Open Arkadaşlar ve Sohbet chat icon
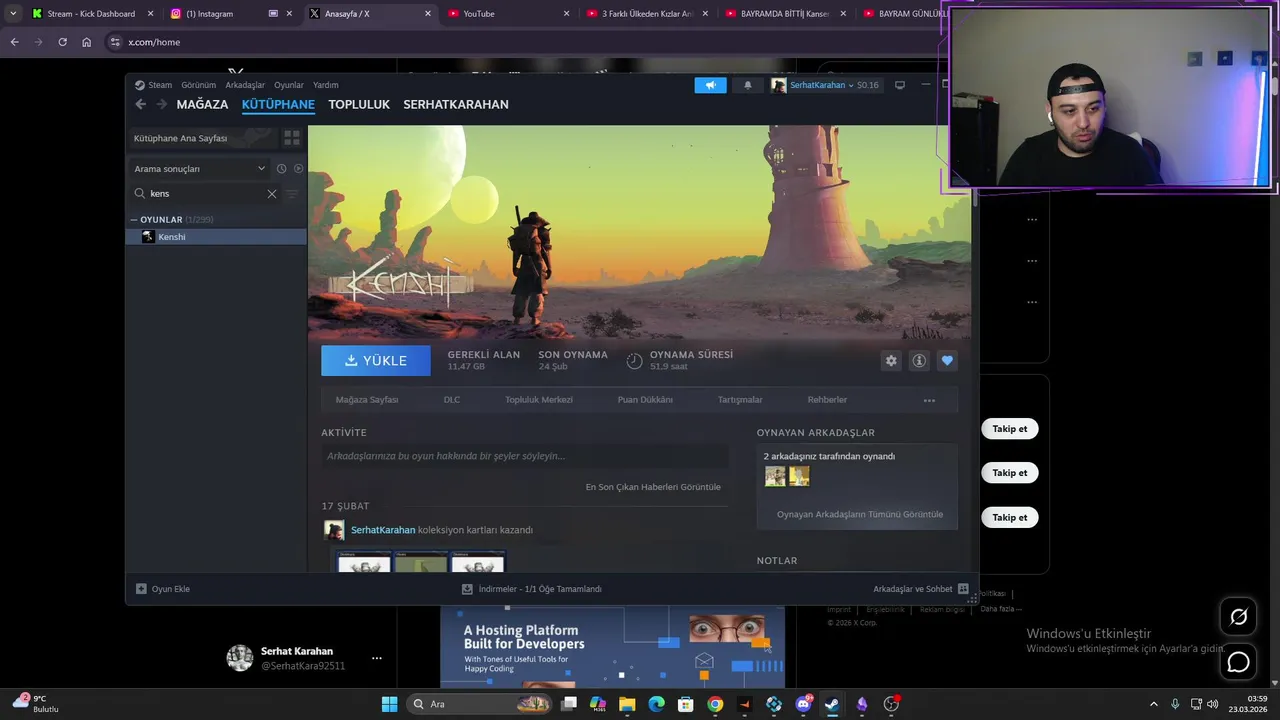1280x720 pixels. [x=963, y=589]
